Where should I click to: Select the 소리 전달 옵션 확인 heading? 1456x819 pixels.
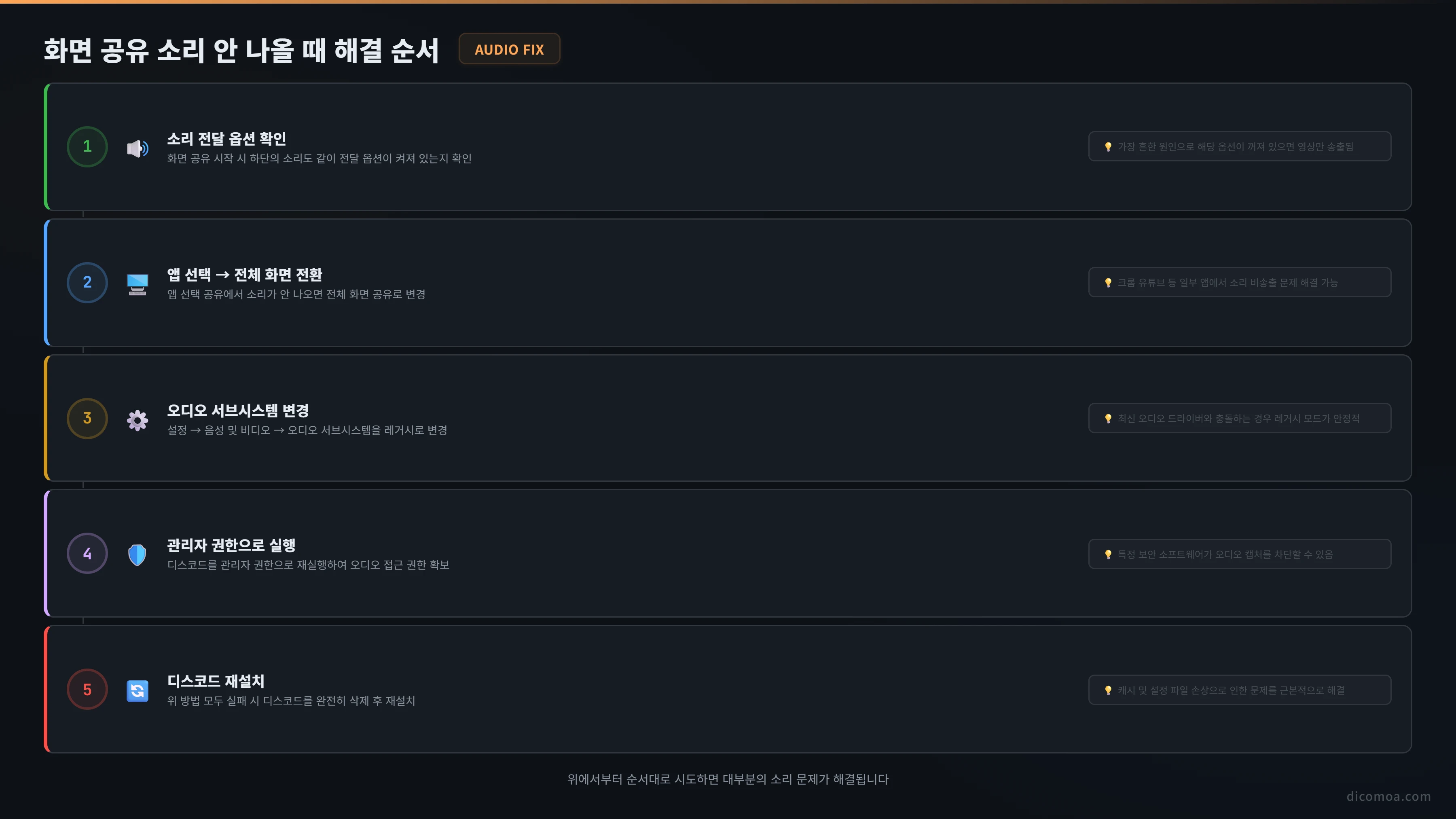point(226,138)
